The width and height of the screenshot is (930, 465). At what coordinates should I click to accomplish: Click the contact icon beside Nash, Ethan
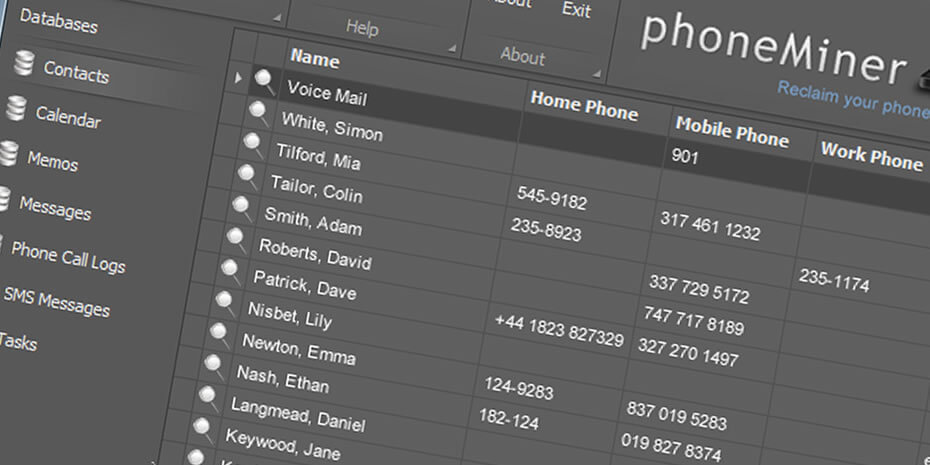[214, 368]
